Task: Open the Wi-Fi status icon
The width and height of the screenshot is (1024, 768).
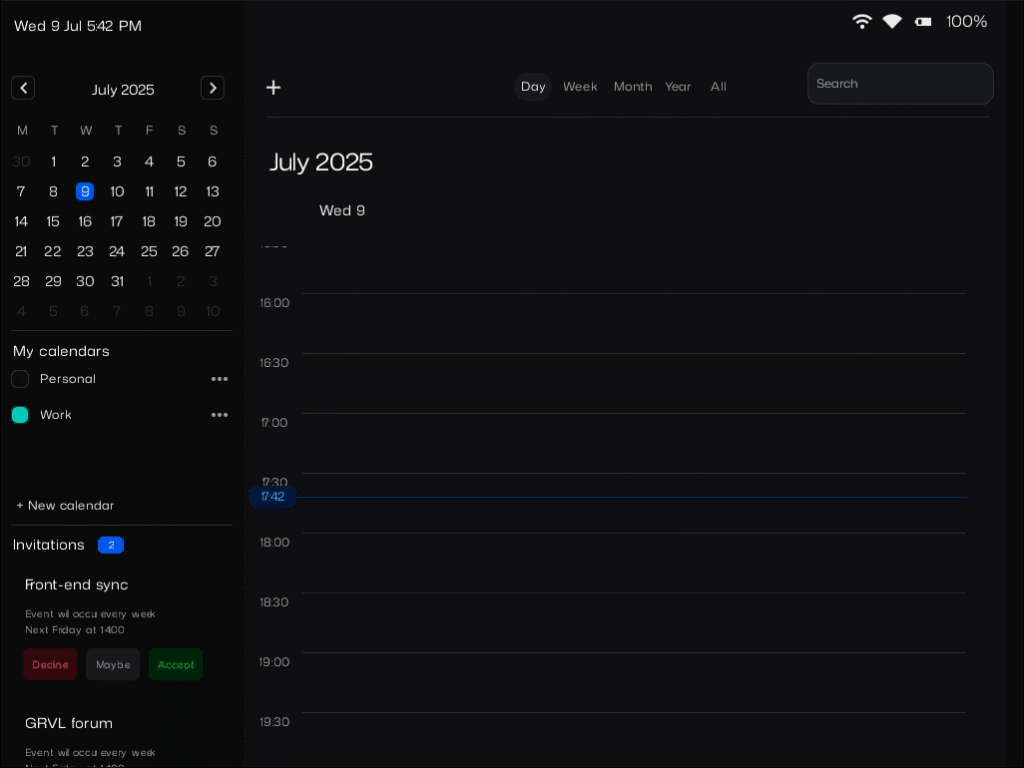Action: [x=861, y=21]
